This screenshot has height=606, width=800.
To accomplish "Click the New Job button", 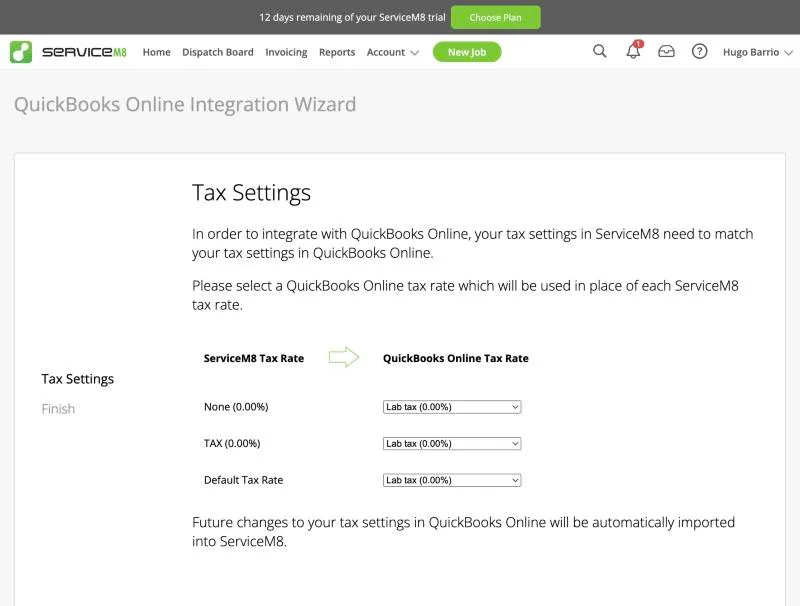I will tap(467, 52).
